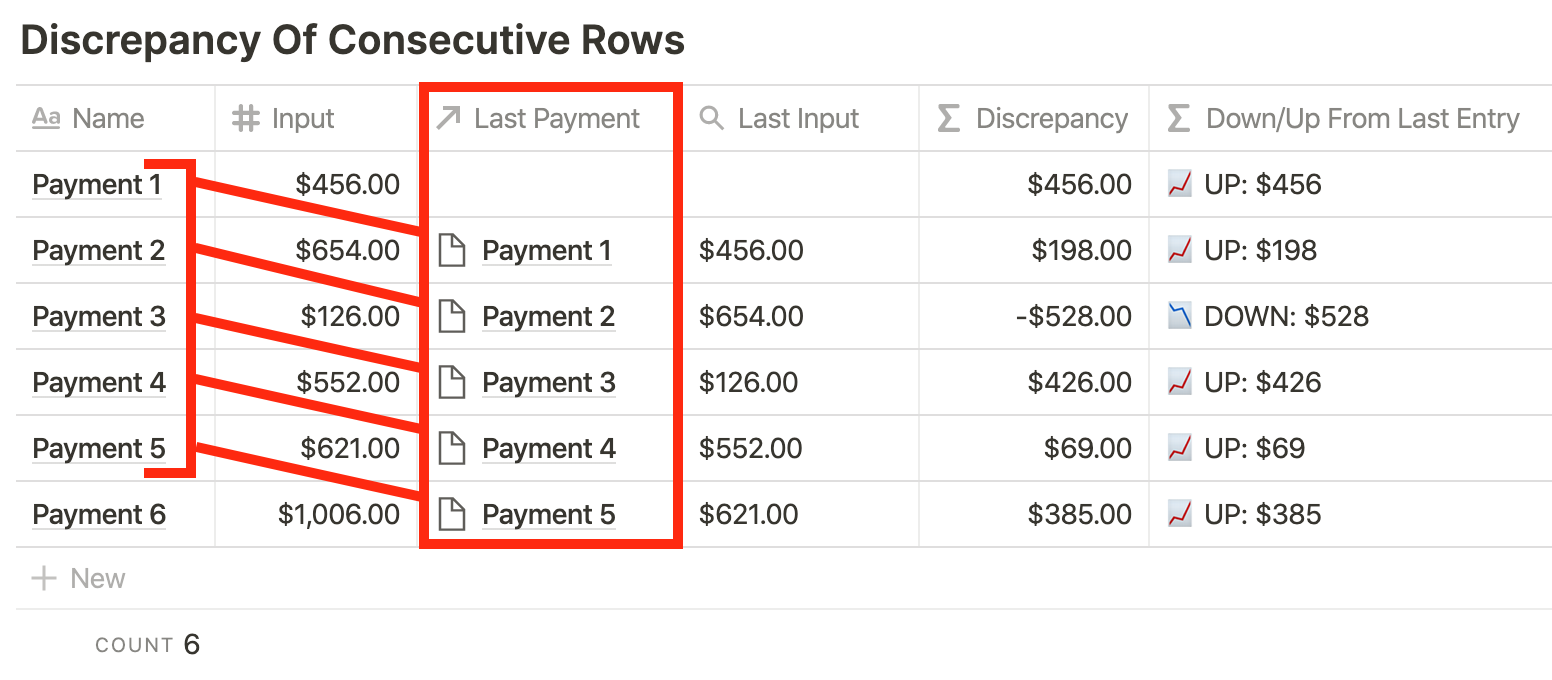1552x680 pixels.
Task: Open the related Payment 5 link in Last Payment
Action: coord(548,514)
